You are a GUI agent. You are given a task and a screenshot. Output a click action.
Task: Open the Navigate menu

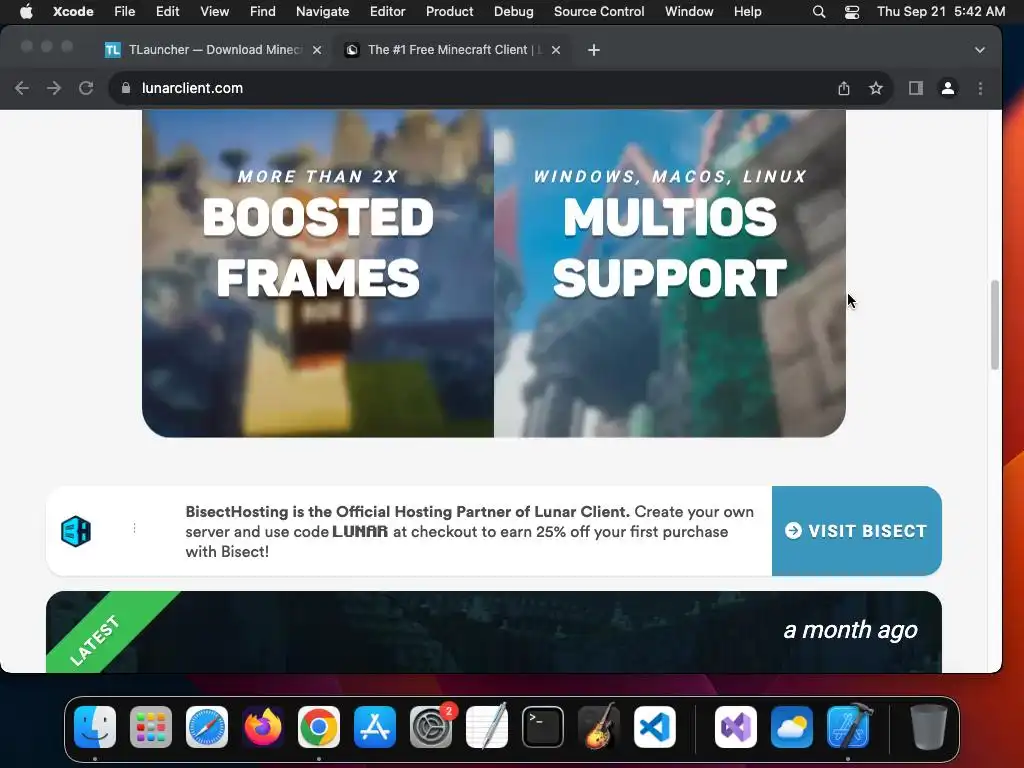pos(323,12)
